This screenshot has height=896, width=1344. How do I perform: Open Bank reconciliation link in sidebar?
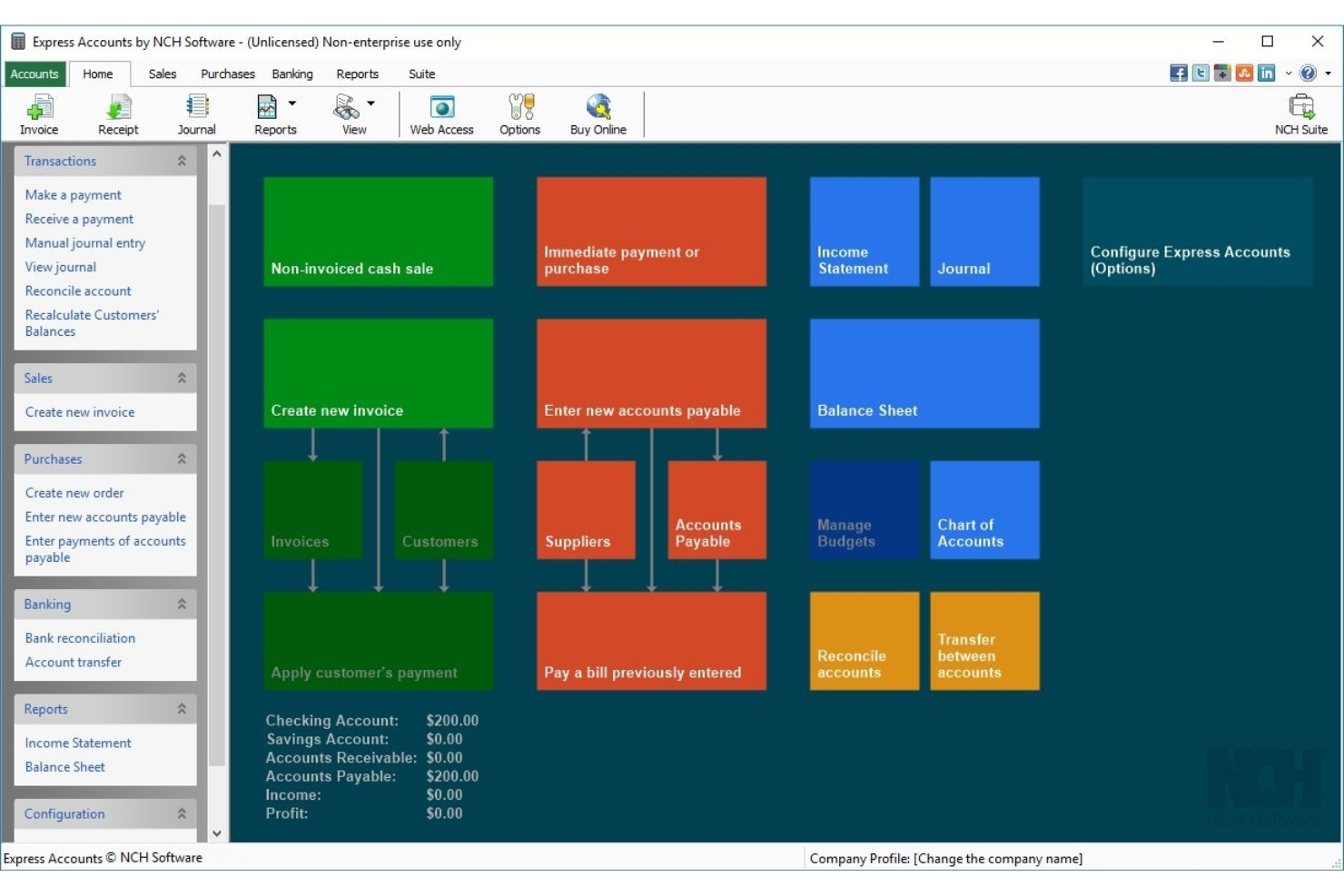coord(80,638)
